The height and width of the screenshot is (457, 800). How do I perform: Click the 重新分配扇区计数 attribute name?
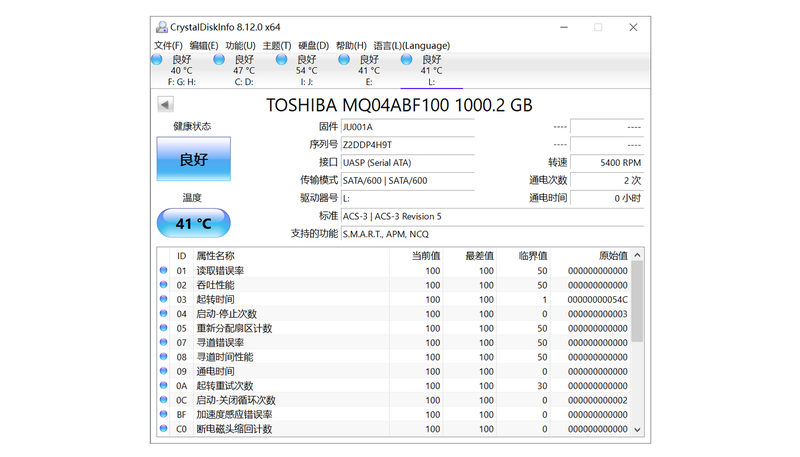(x=234, y=328)
